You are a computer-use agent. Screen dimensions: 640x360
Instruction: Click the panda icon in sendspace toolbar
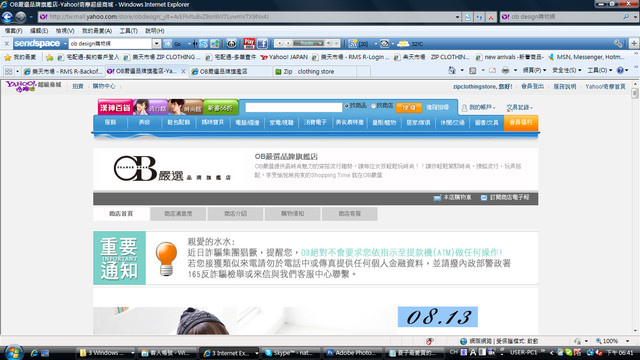(x=231, y=43)
